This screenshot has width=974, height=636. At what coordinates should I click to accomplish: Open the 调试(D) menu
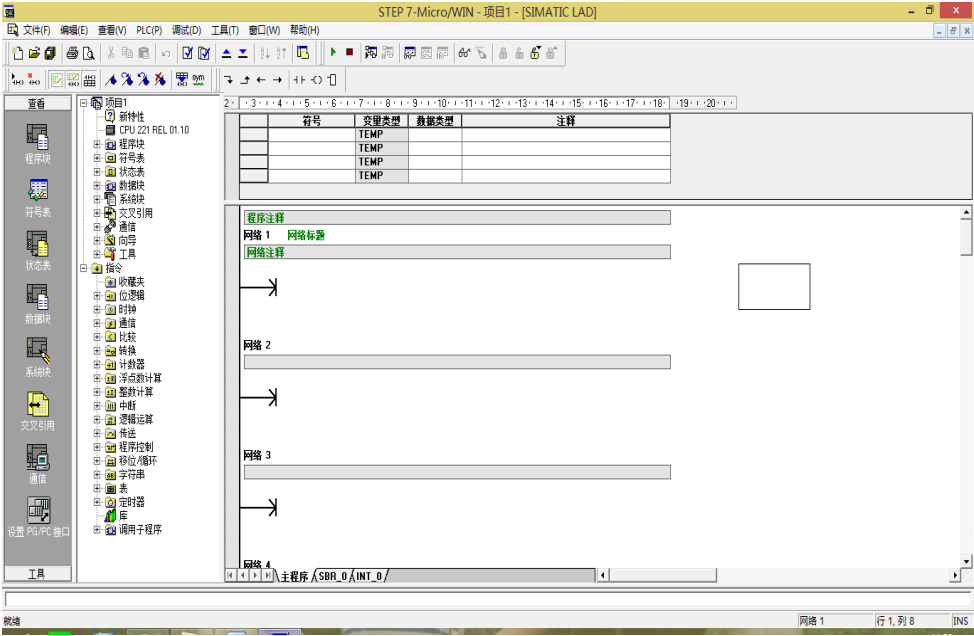(x=186, y=30)
